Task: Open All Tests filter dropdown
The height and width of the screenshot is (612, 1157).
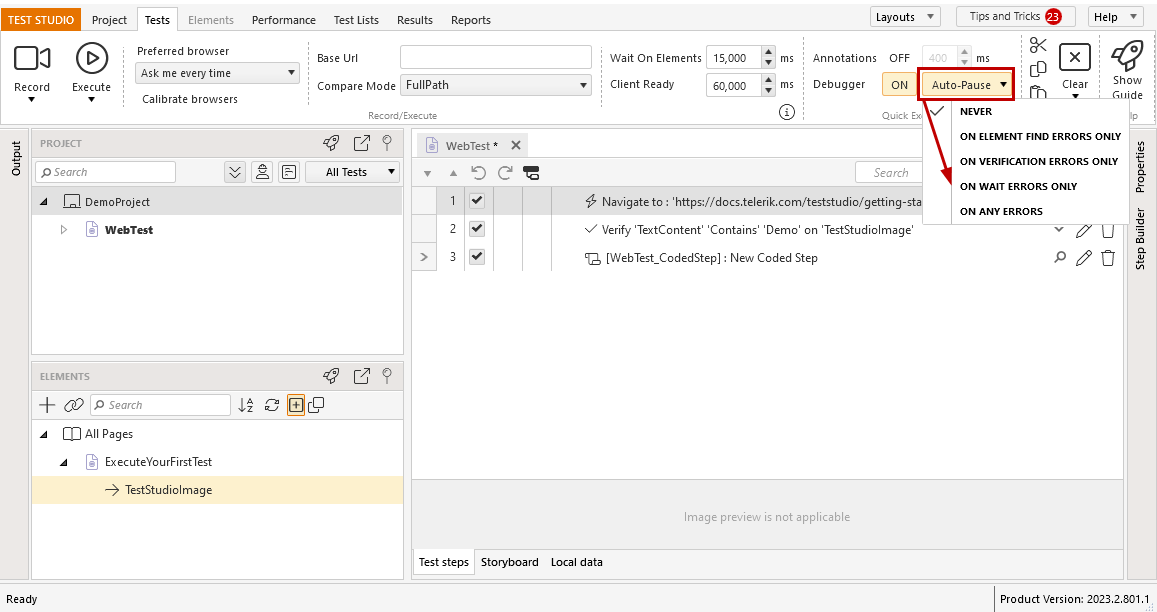Action: click(353, 172)
